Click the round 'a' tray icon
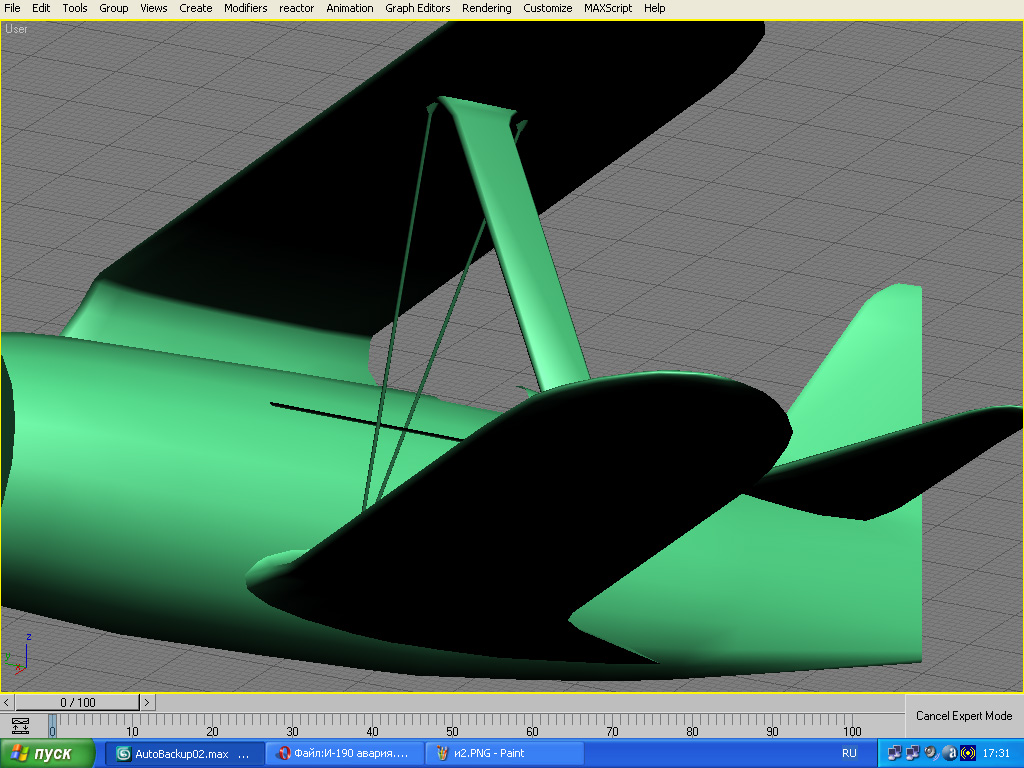 point(950,754)
